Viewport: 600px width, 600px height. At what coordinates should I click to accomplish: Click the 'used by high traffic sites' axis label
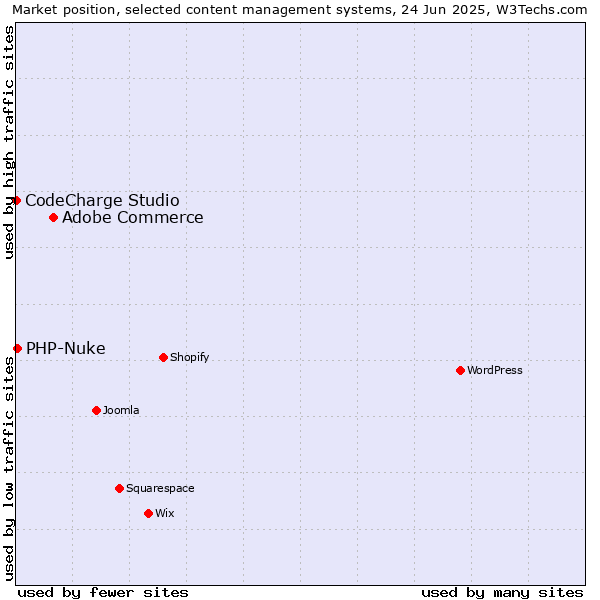click(9, 142)
